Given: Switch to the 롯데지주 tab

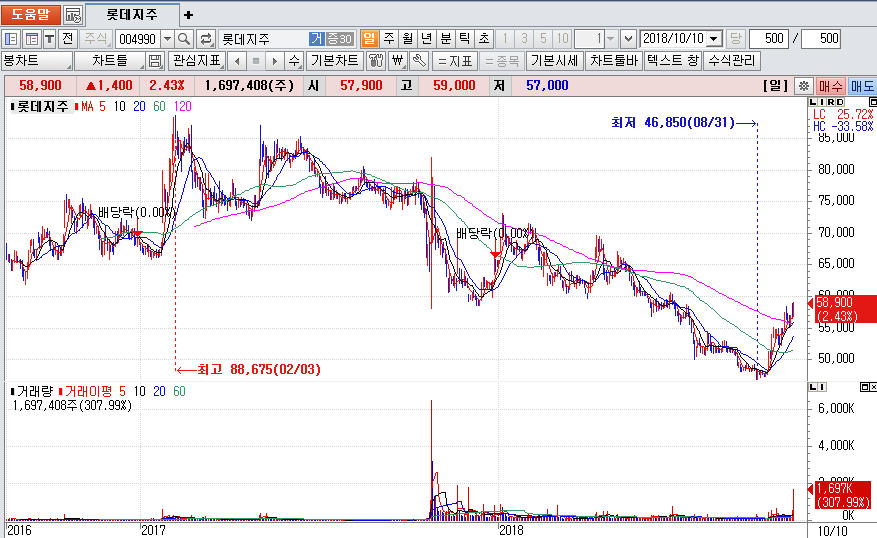Looking at the screenshot, I should coord(131,15).
